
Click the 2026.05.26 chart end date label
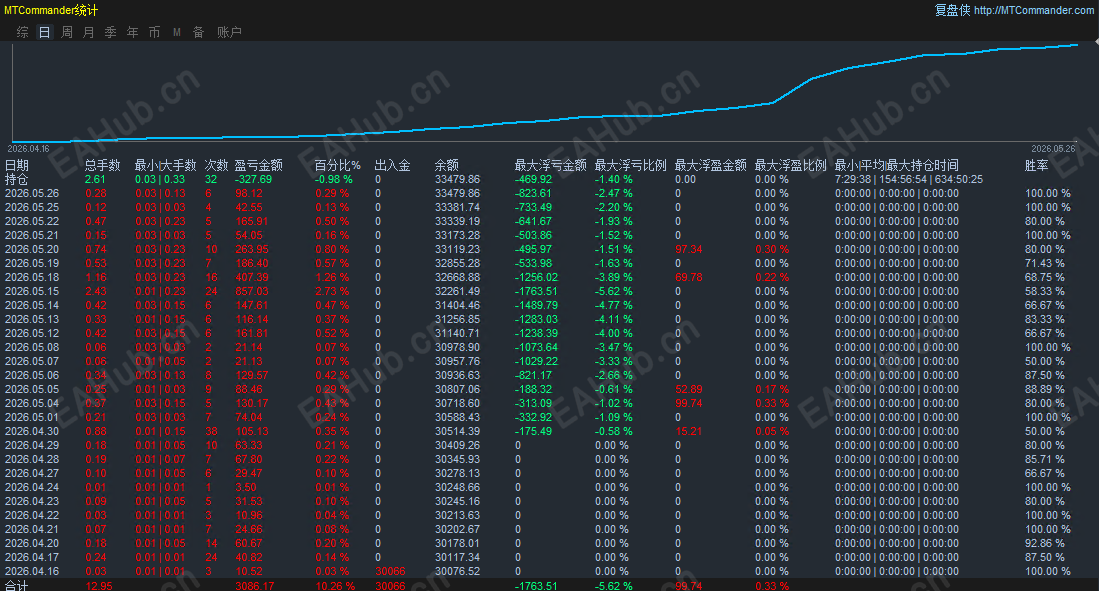pos(1053,149)
